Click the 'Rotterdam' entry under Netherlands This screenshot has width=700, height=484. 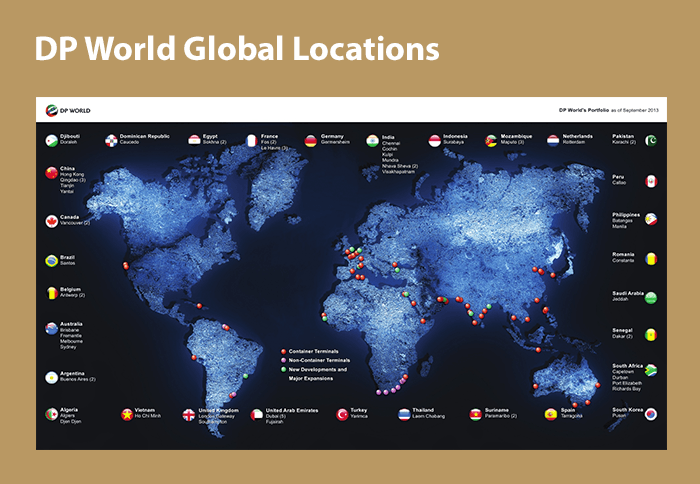pyautogui.click(x=574, y=142)
